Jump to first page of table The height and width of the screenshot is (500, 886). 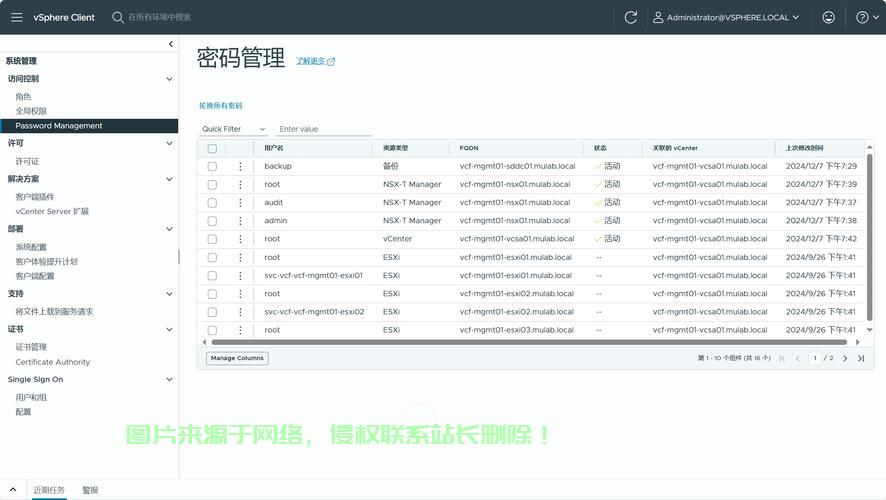pos(782,358)
